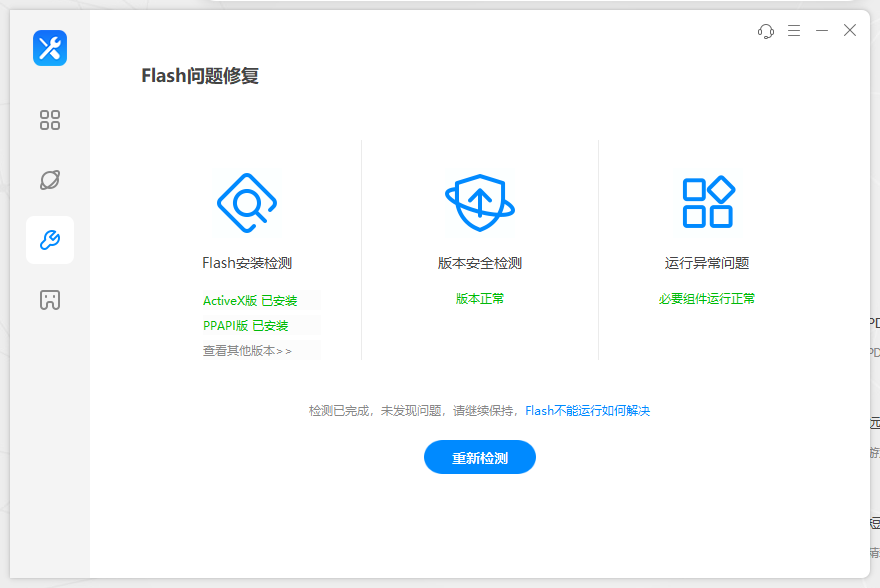Click the 版本安全检测 label
This screenshot has height=588, width=880.
480,263
